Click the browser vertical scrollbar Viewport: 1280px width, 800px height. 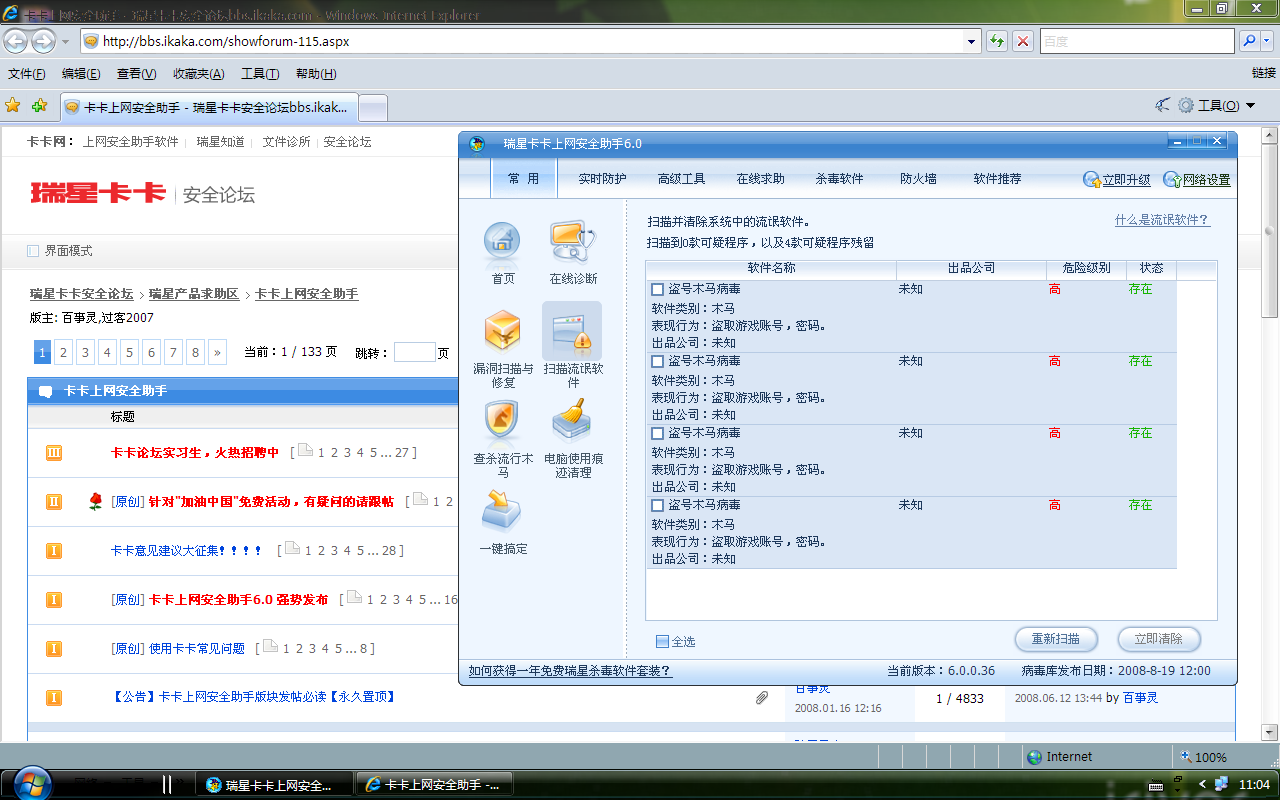click(1270, 434)
